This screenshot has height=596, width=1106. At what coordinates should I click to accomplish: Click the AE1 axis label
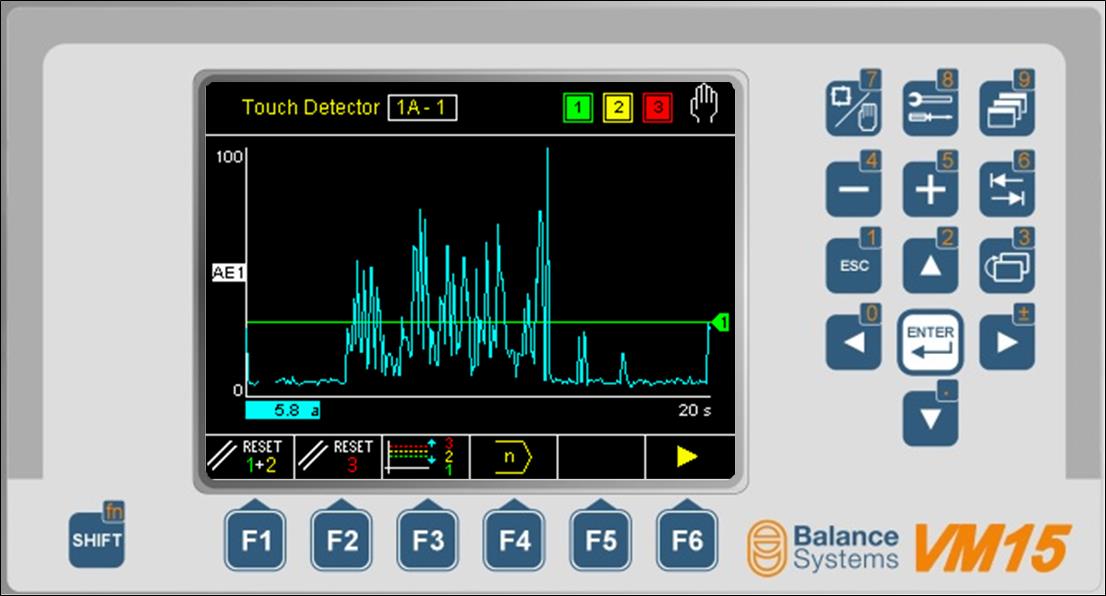[229, 272]
